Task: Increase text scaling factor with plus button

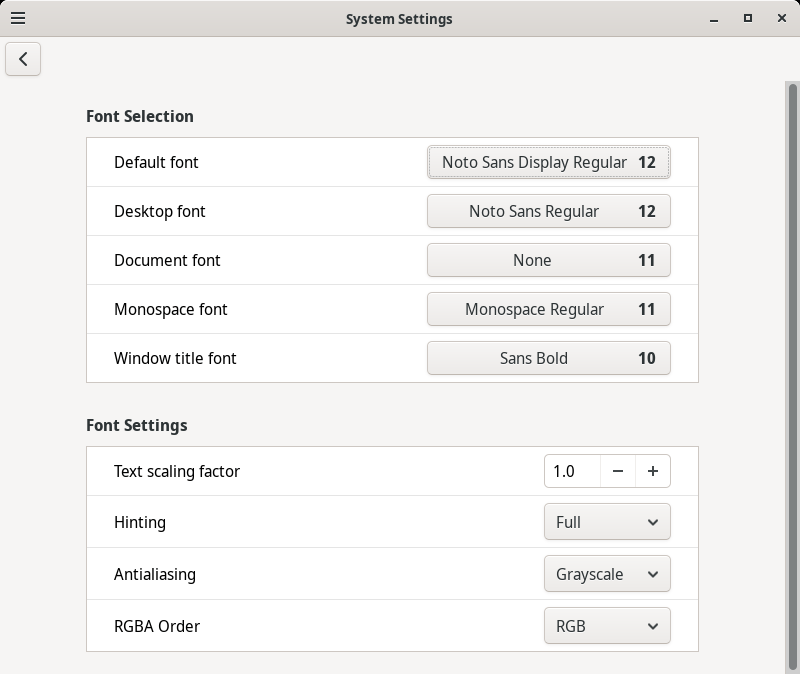Action: (x=653, y=471)
